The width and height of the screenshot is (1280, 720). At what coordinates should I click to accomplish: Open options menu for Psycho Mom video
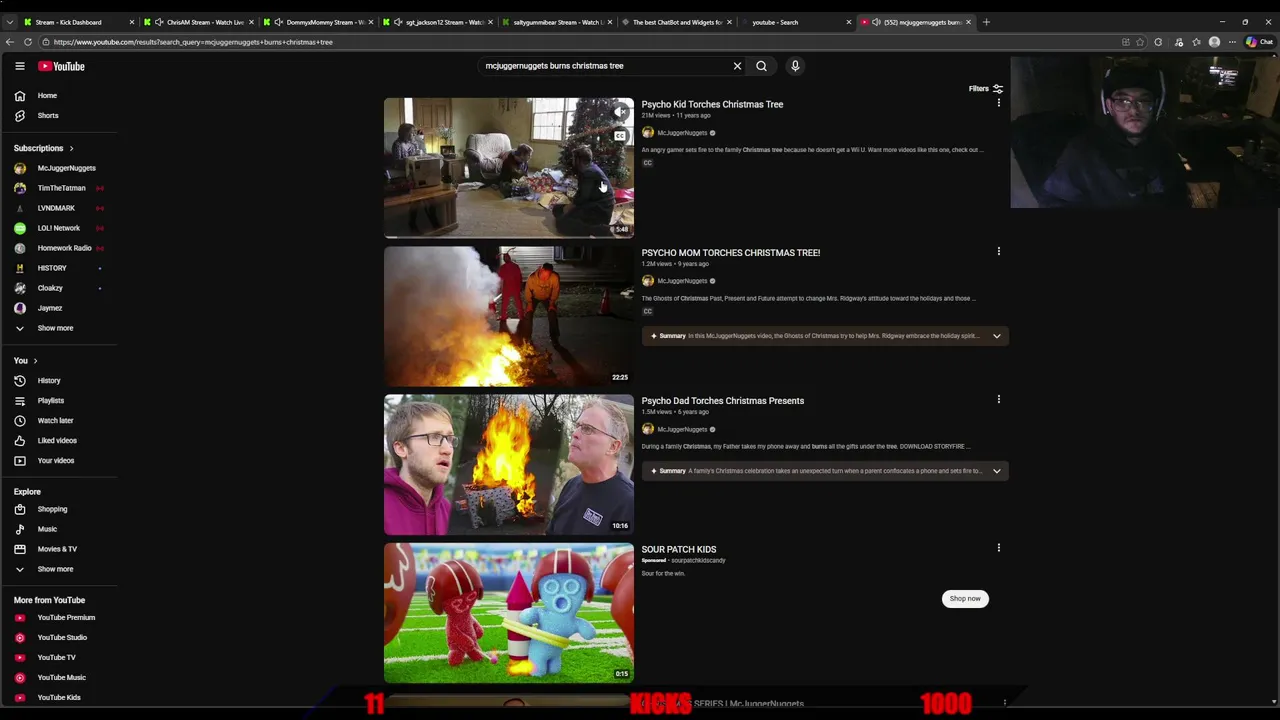point(998,251)
